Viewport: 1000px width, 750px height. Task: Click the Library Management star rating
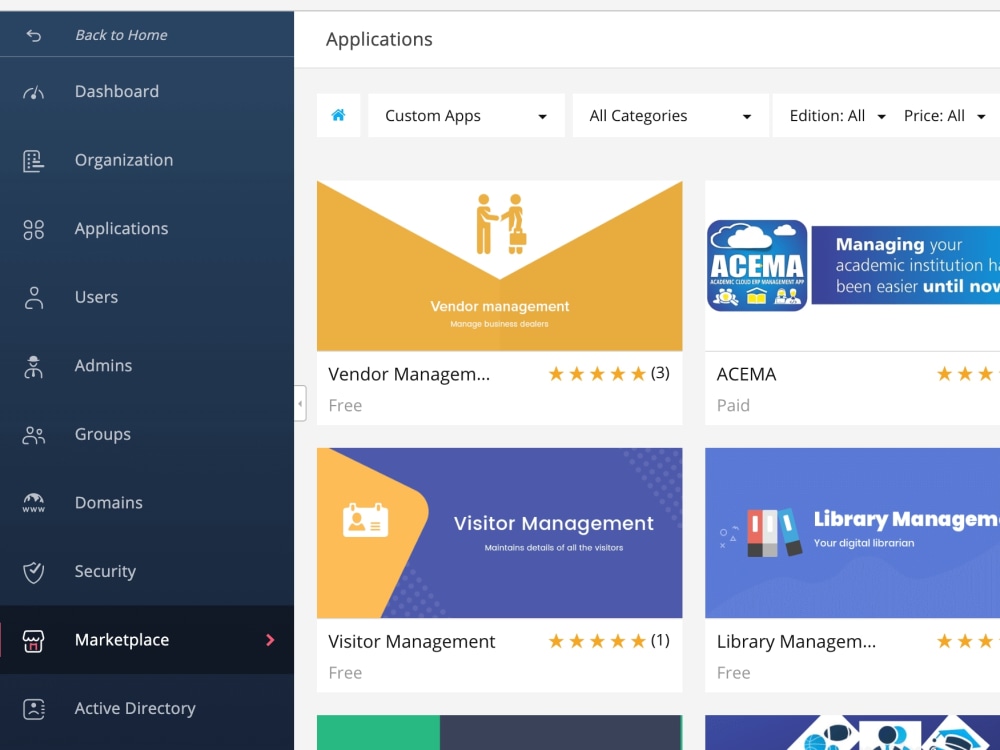[x=967, y=641]
